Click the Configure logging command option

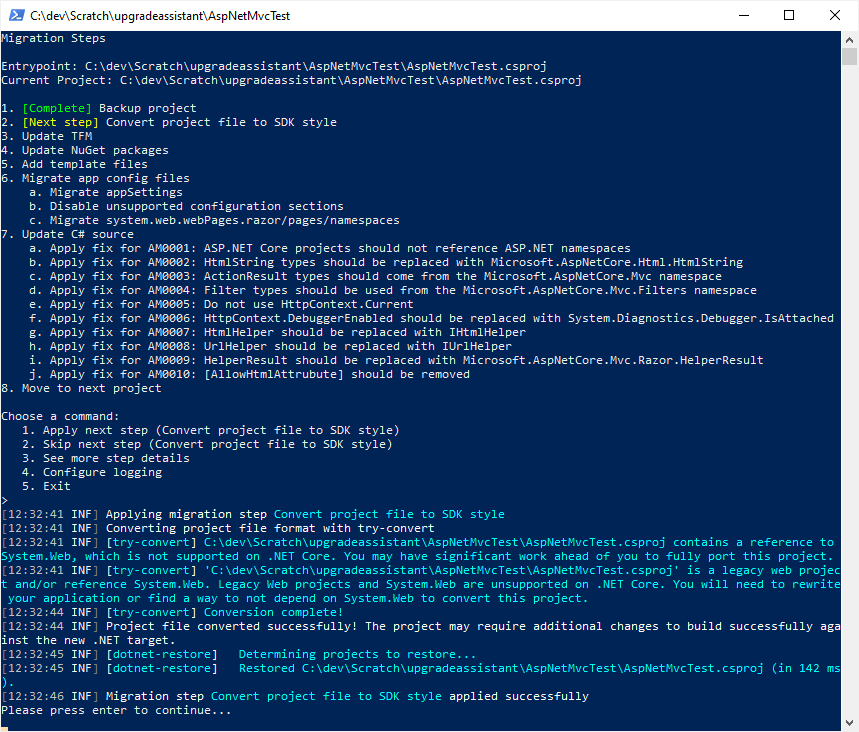tap(90, 471)
